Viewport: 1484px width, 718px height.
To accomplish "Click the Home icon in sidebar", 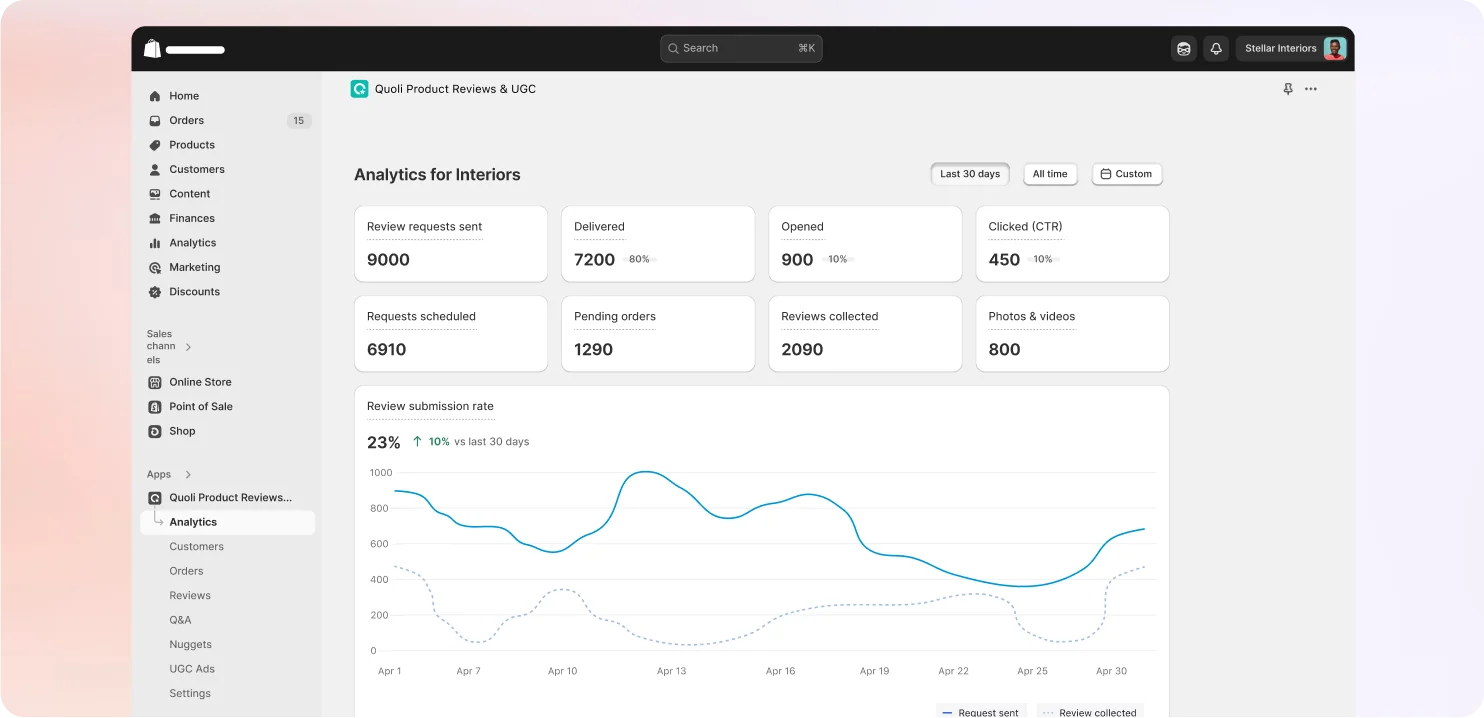I will [x=155, y=96].
